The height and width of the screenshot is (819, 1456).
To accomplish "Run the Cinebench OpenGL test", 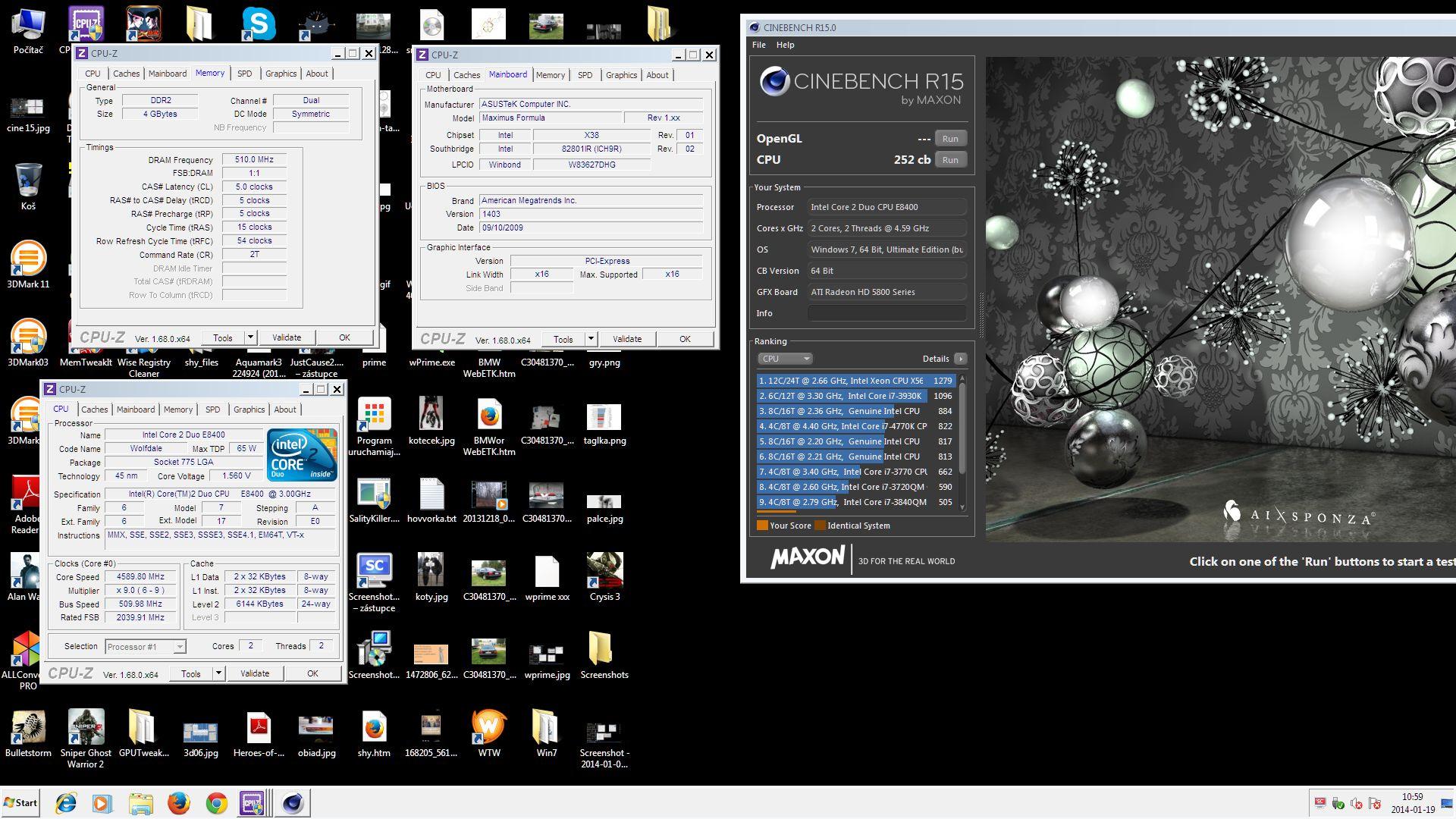I will tap(950, 139).
